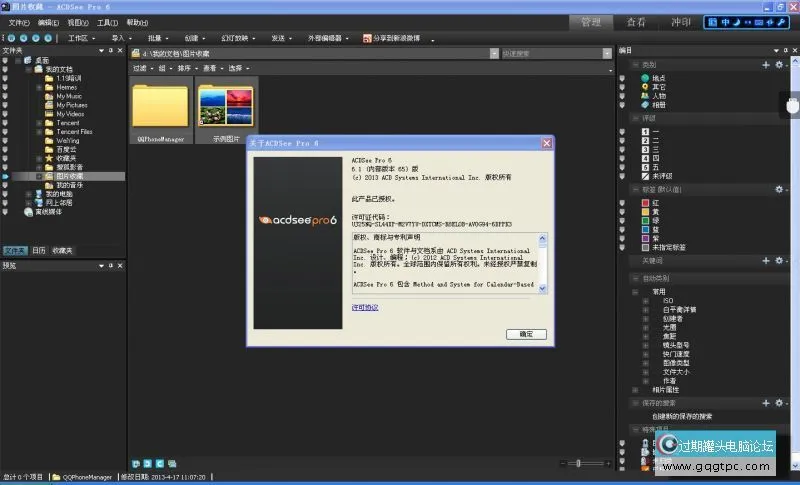Select rating 三 in catalog panel
The height and width of the screenshot is (485, 800).
656,149
